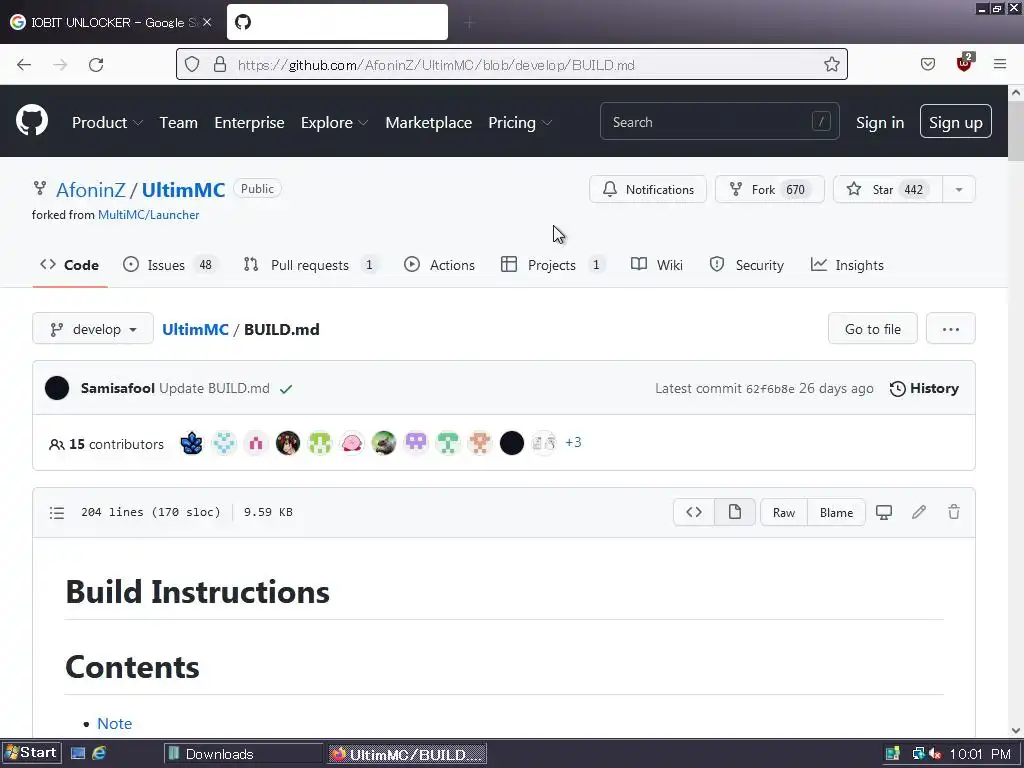Click the Go to file button
The height and width of the screenshot is (768, 1024).
coord(872,328)
